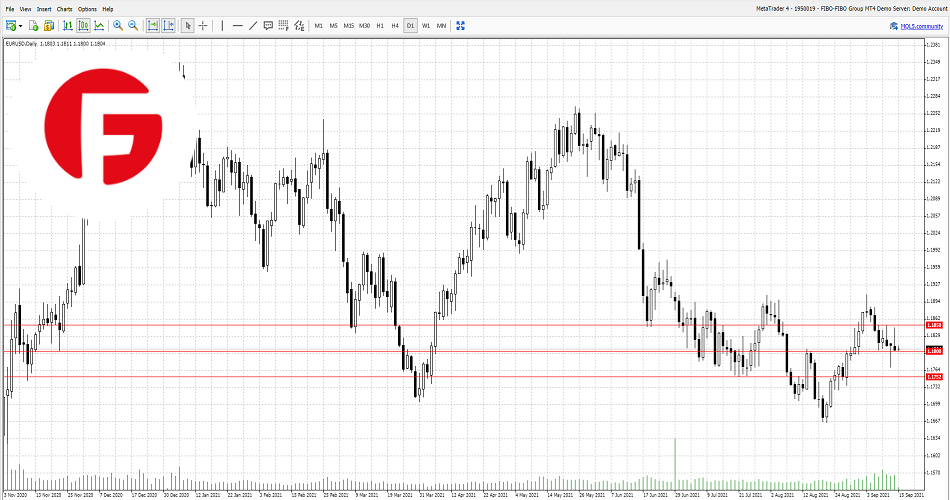Image resolution: width=950 pixels, height=500 pixels.
Task: Toggle candlestick chart mode
Action: 82,25
